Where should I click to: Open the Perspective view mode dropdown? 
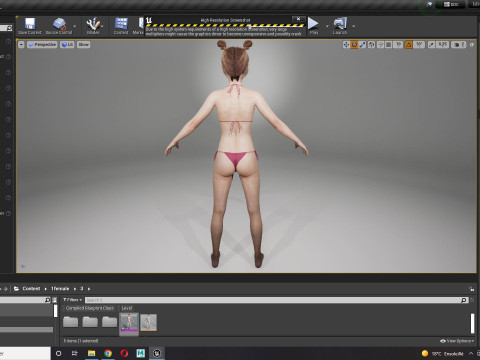pyautogui.click(x=42, y=45)
